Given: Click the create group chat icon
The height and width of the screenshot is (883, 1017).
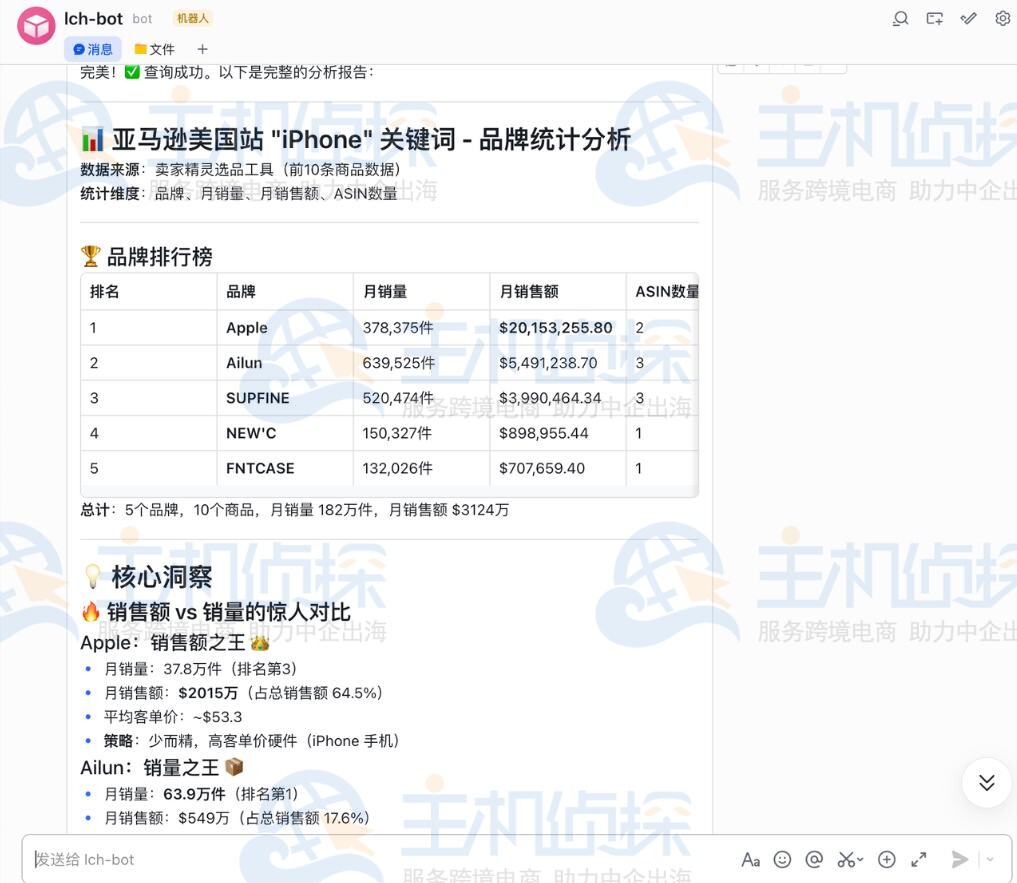Looking at the screenshot, I should coord(934,19).
